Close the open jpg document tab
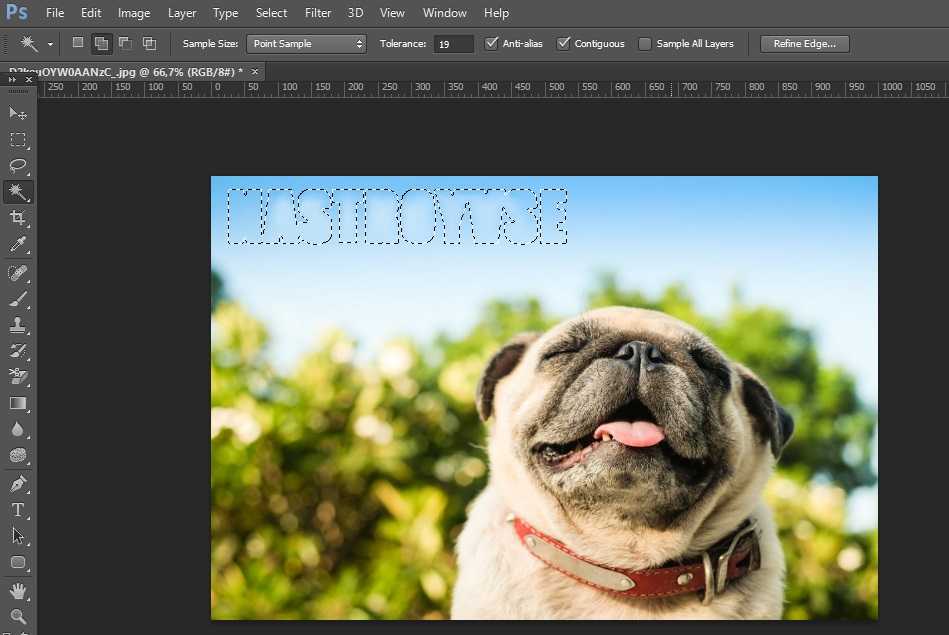949x635 pixels. 255,72
